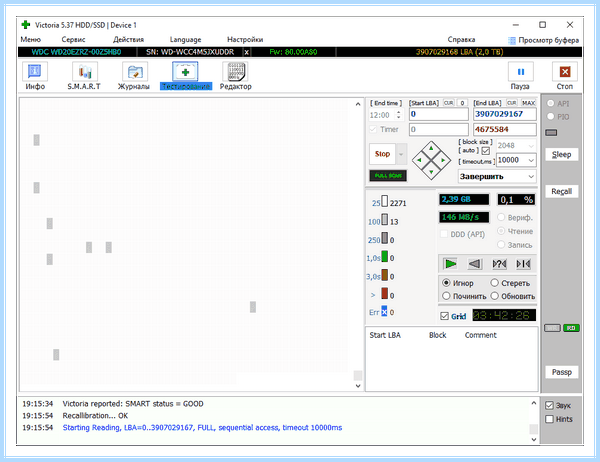The height and width of the screenshot is (462, 600).
Task: Select the Стереть radio button
Action: coord(494,283)
